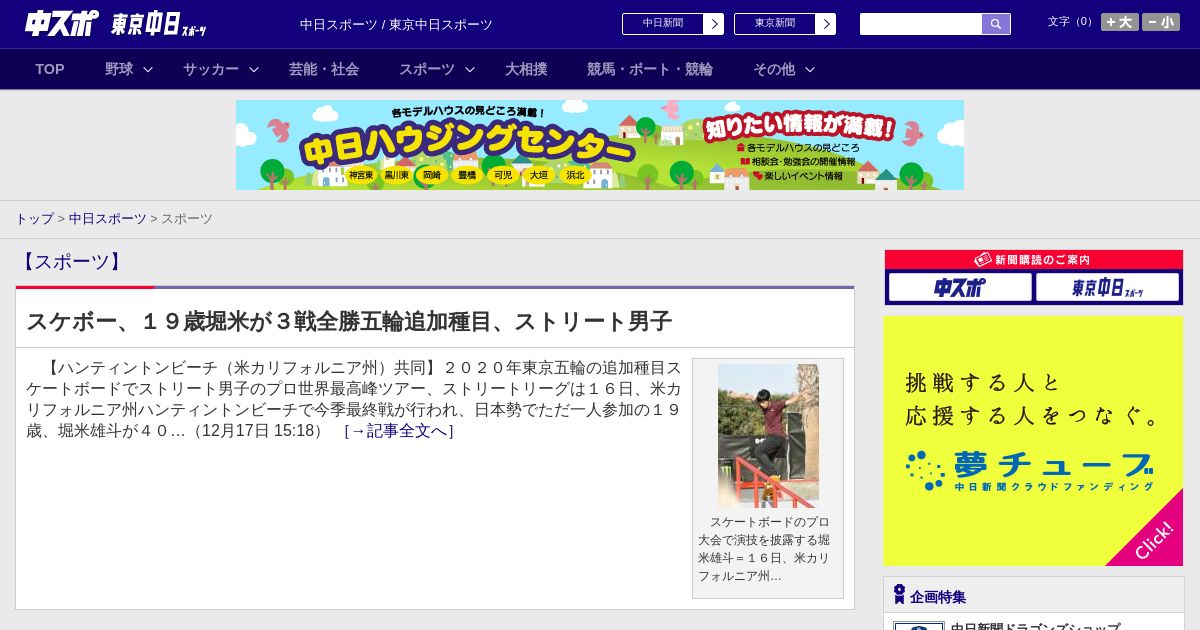Open the 野球 menu item

click(x=119, y=69)
